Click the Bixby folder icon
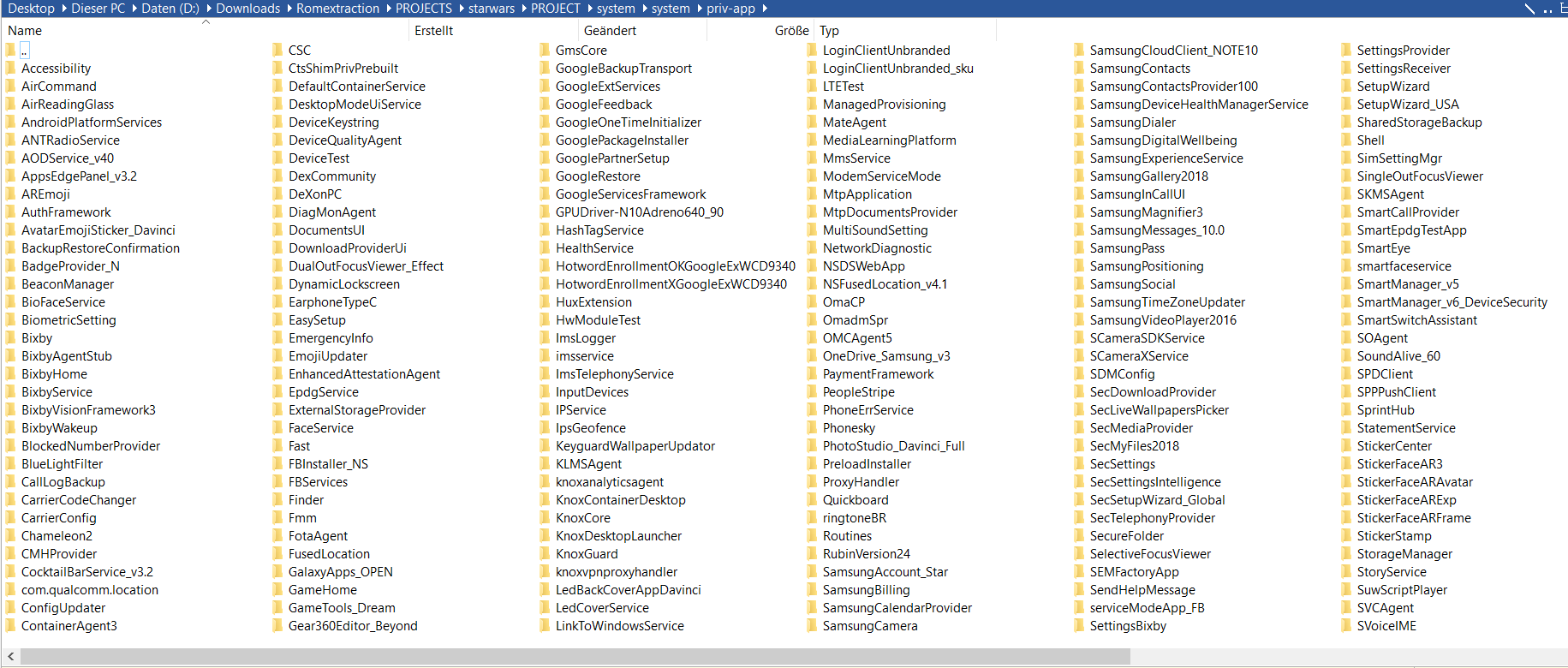This screenshot has height=668, width=1568. [10, 338]
